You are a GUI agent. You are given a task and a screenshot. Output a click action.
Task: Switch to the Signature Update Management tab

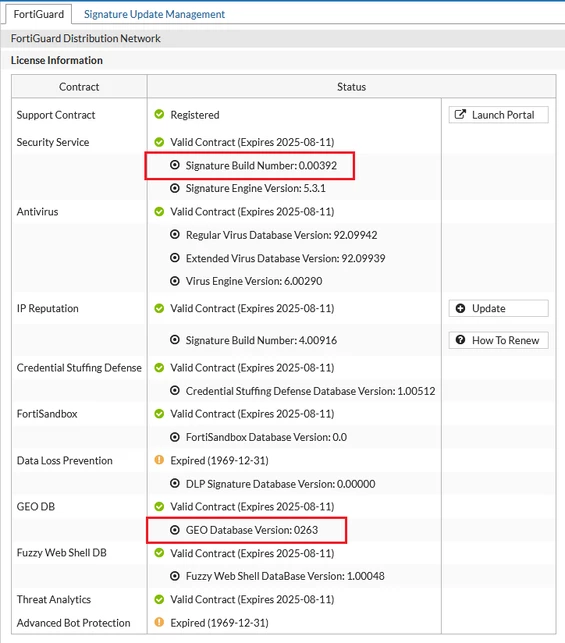tap(154, 14)
